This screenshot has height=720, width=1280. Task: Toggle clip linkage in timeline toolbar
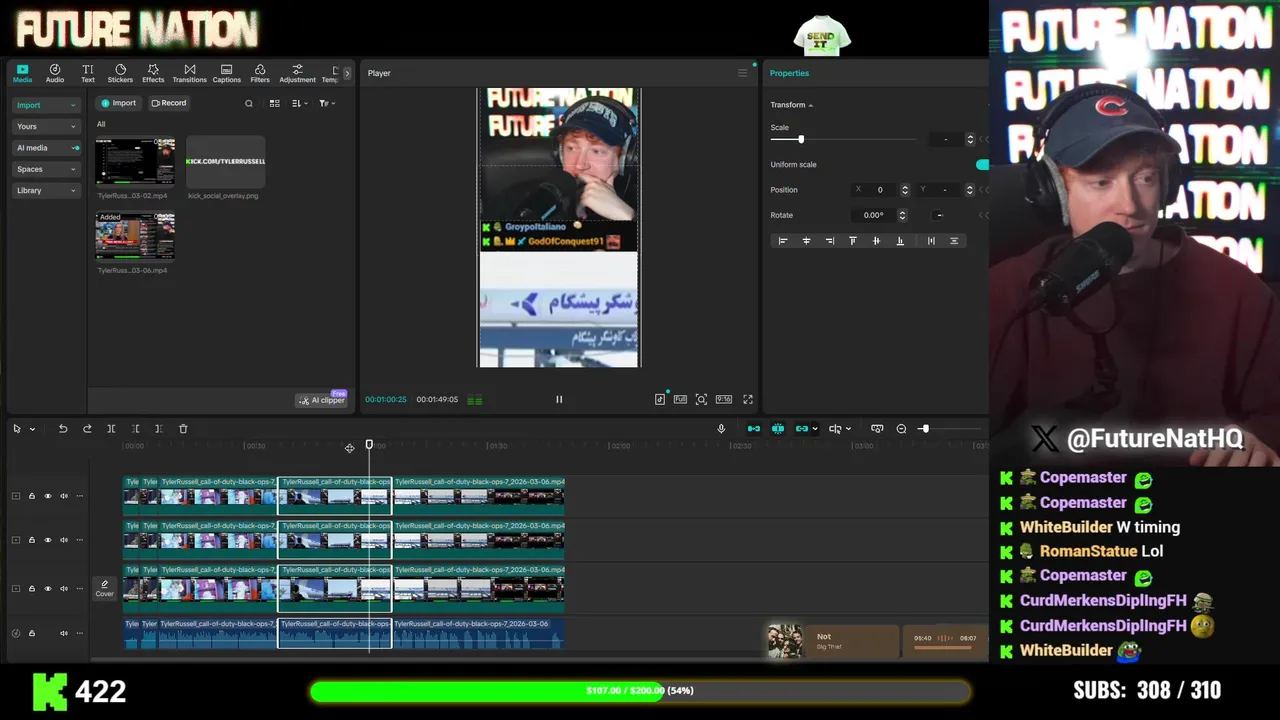click(802, 429)
